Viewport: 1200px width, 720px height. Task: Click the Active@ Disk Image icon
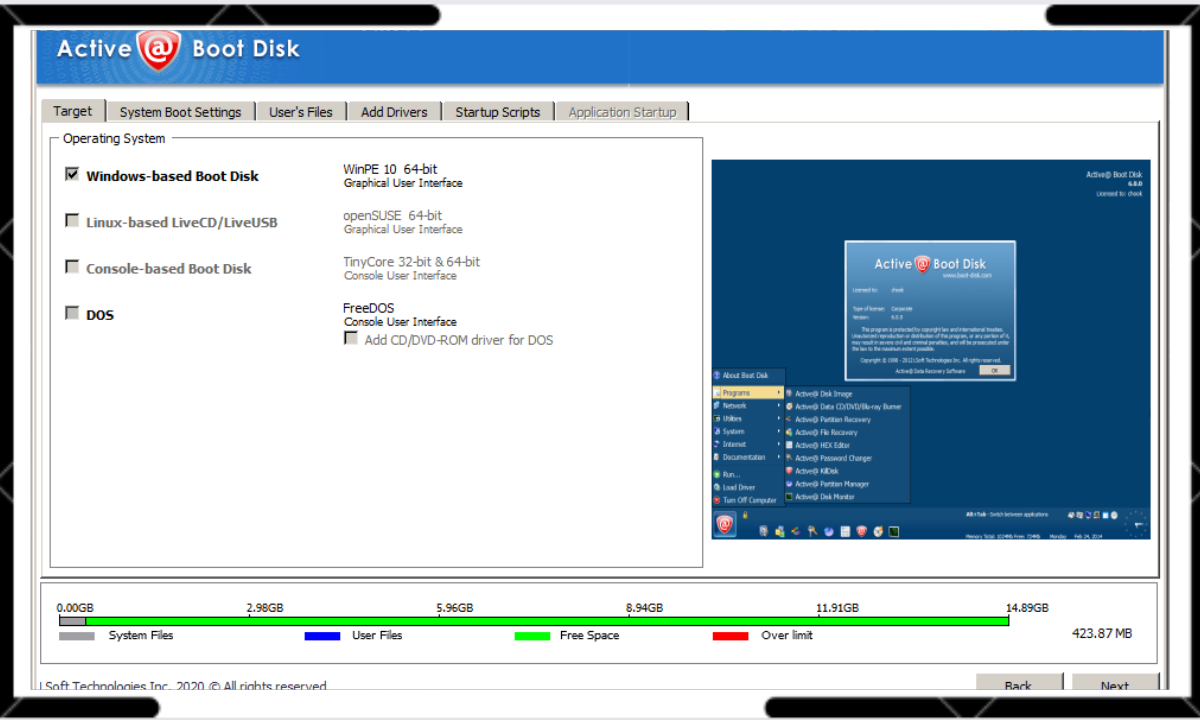click(x=789, y=394)
